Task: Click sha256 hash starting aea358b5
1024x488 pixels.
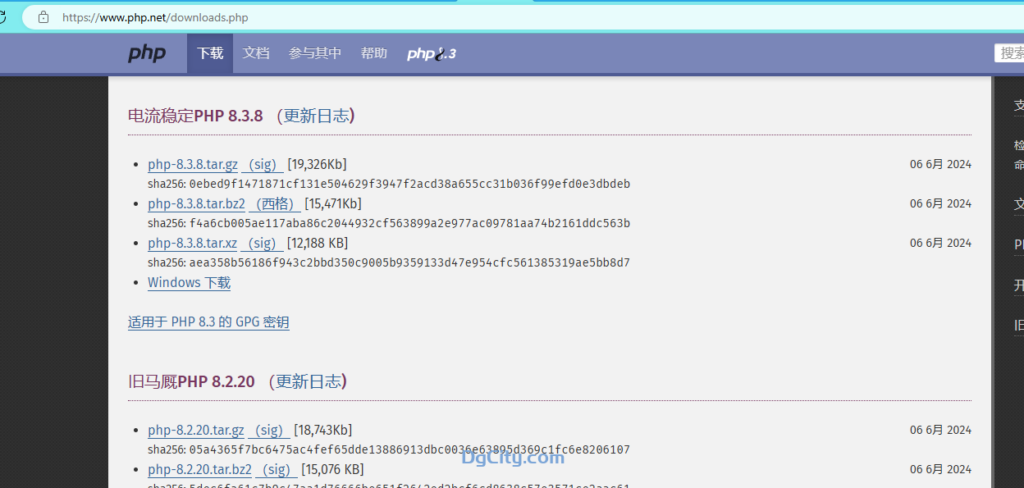Action: (409, 263)
